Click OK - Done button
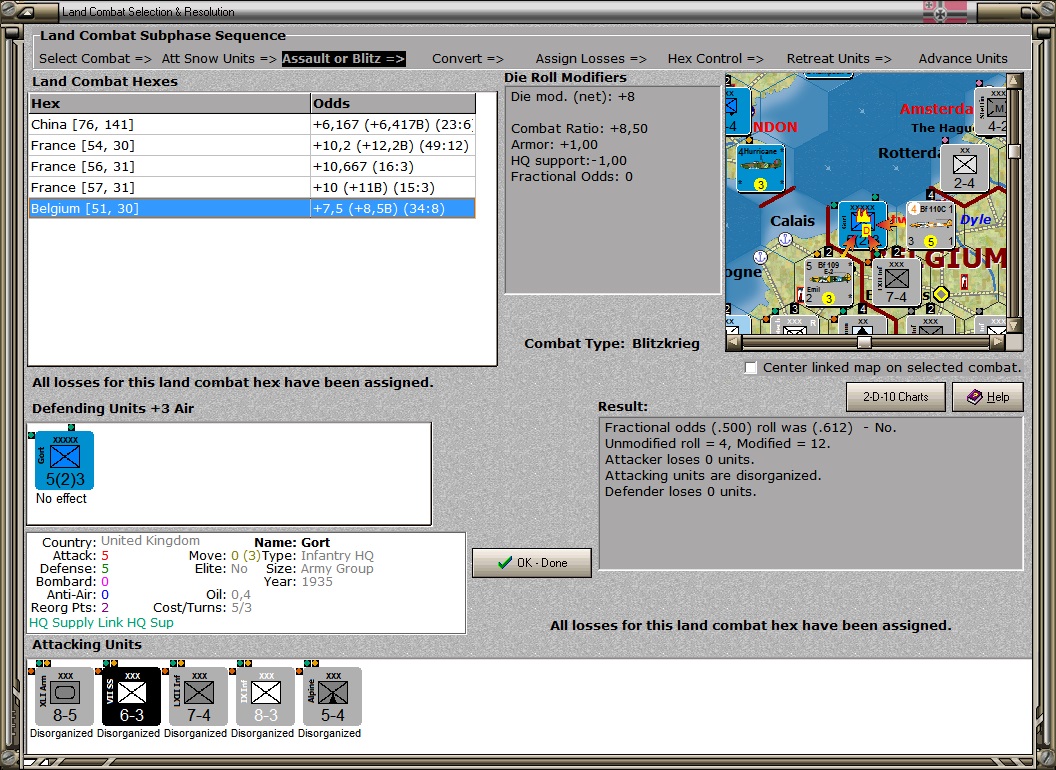The width and height of the screenshot is (1056, 770). pos(532,563)
